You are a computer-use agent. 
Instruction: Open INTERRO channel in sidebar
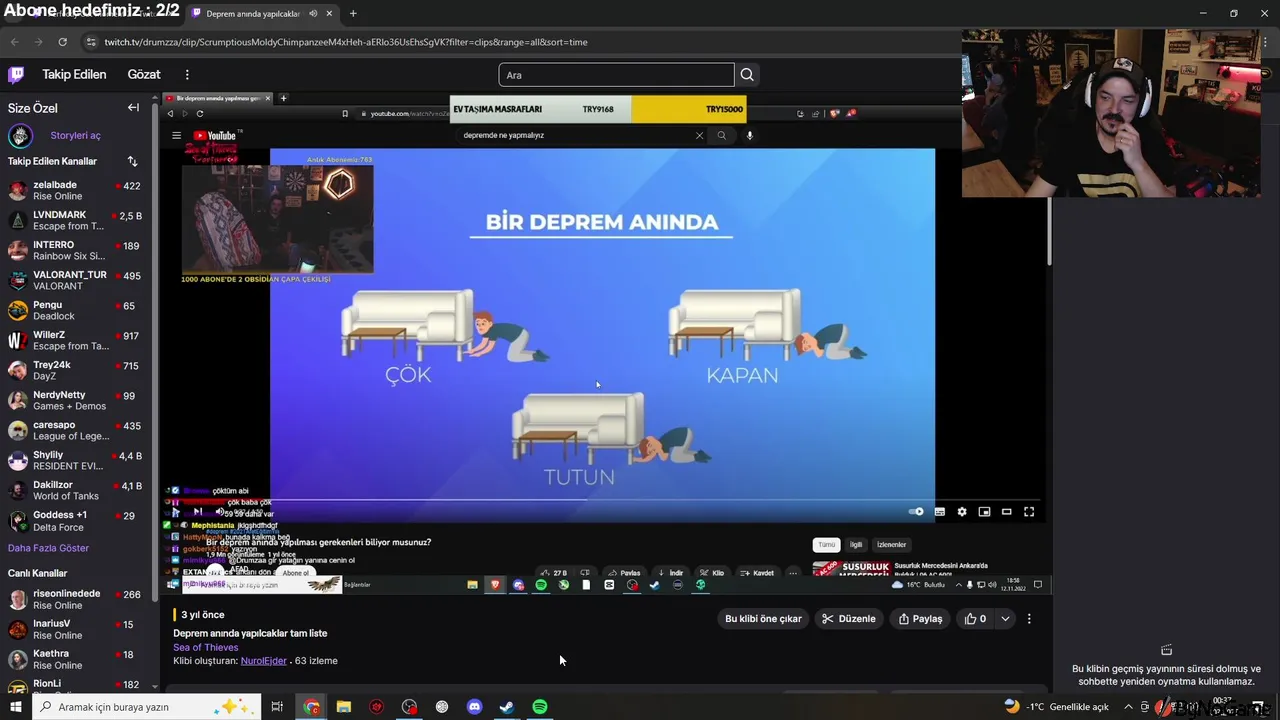click(76, 250)
